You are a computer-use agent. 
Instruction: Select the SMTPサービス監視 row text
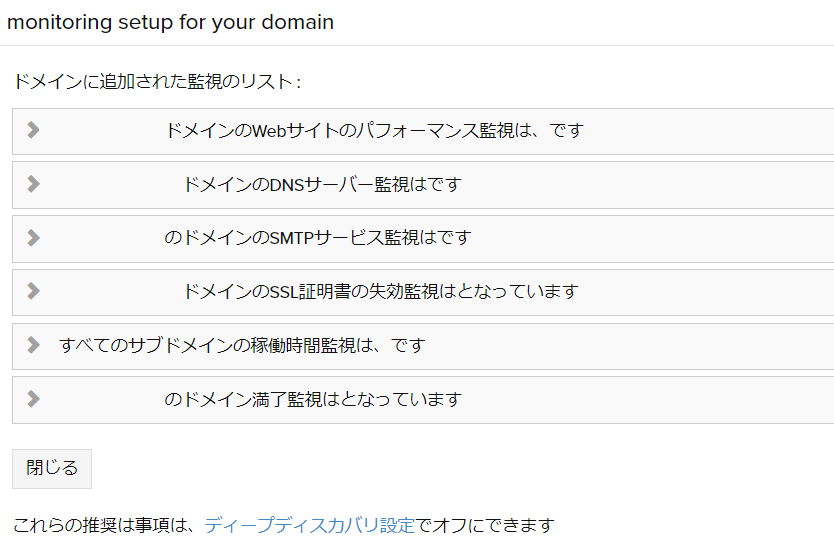click(x=317, y=239)
